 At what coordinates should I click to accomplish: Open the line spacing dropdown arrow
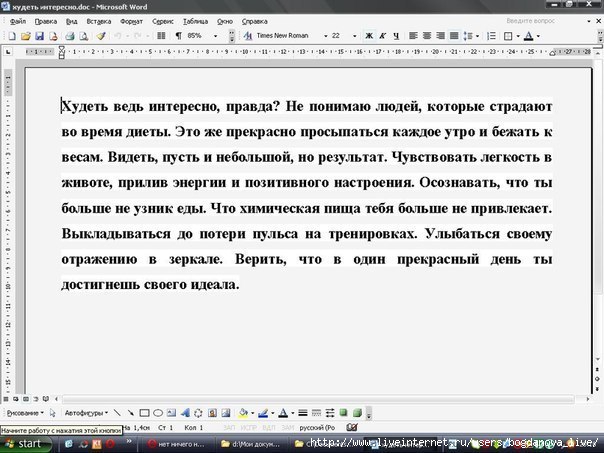point(478,36)
